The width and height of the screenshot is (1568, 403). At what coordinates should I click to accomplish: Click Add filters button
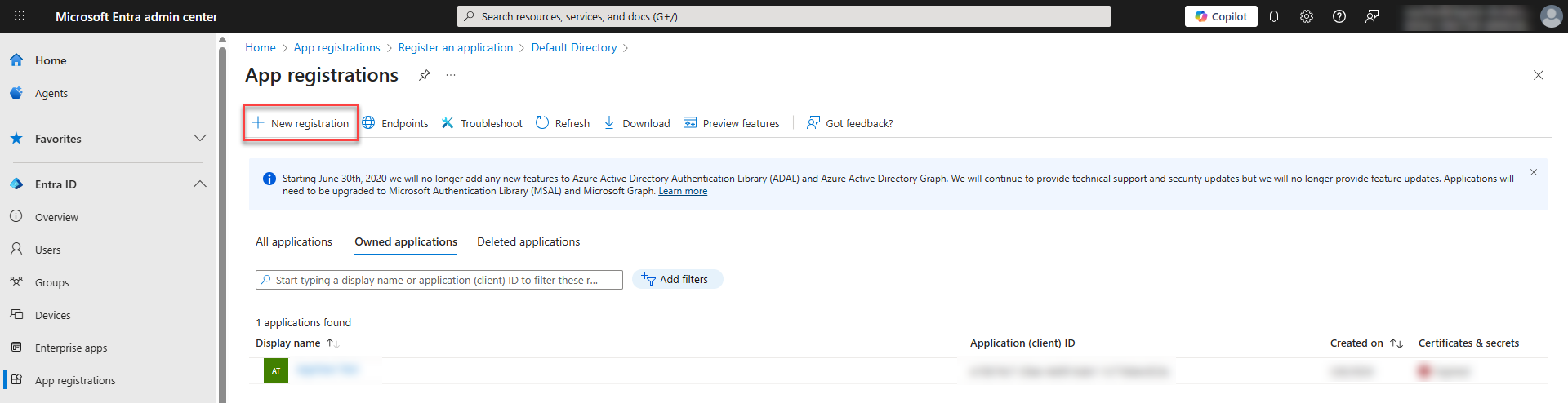coord(678,279)
